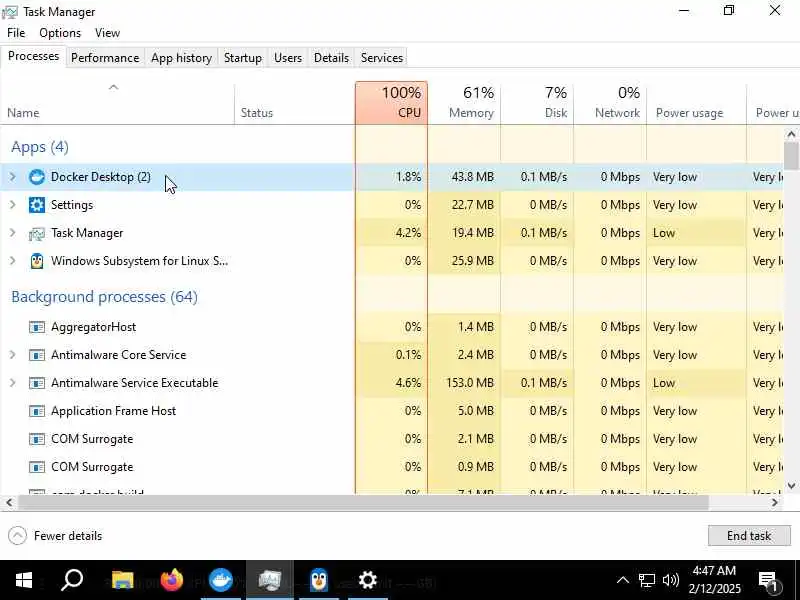Switch to the Users tab
The width and height of the screenshot is (800, 600).
coord(288,58)
